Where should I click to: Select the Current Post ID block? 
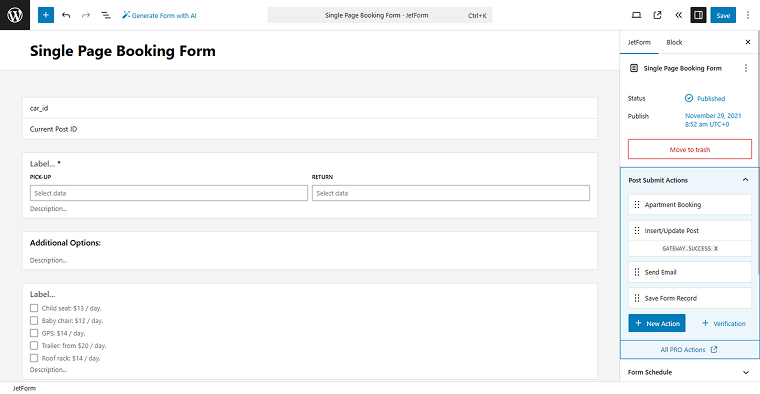click(310, 129)
